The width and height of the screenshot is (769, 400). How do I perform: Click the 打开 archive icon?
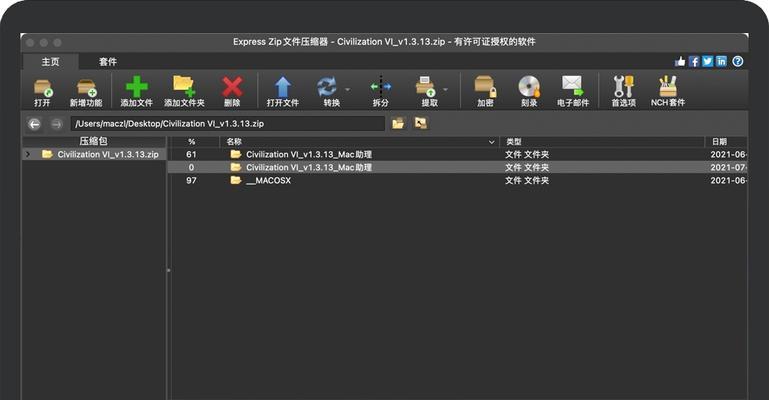(x=42, y=88)
